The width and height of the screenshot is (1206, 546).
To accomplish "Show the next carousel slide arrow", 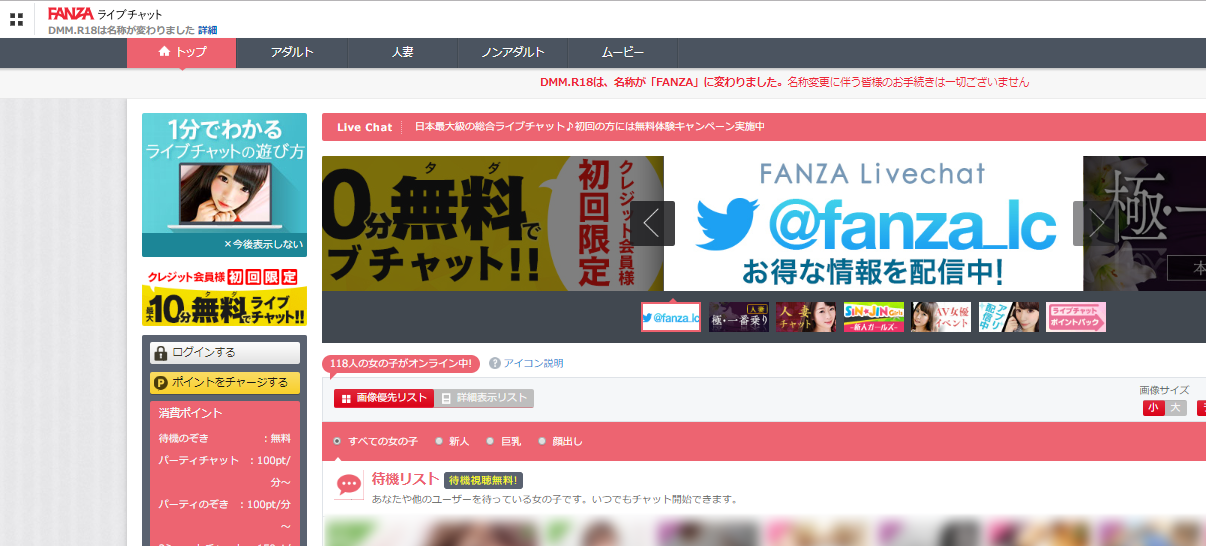I will click(x=1095, y=223).
